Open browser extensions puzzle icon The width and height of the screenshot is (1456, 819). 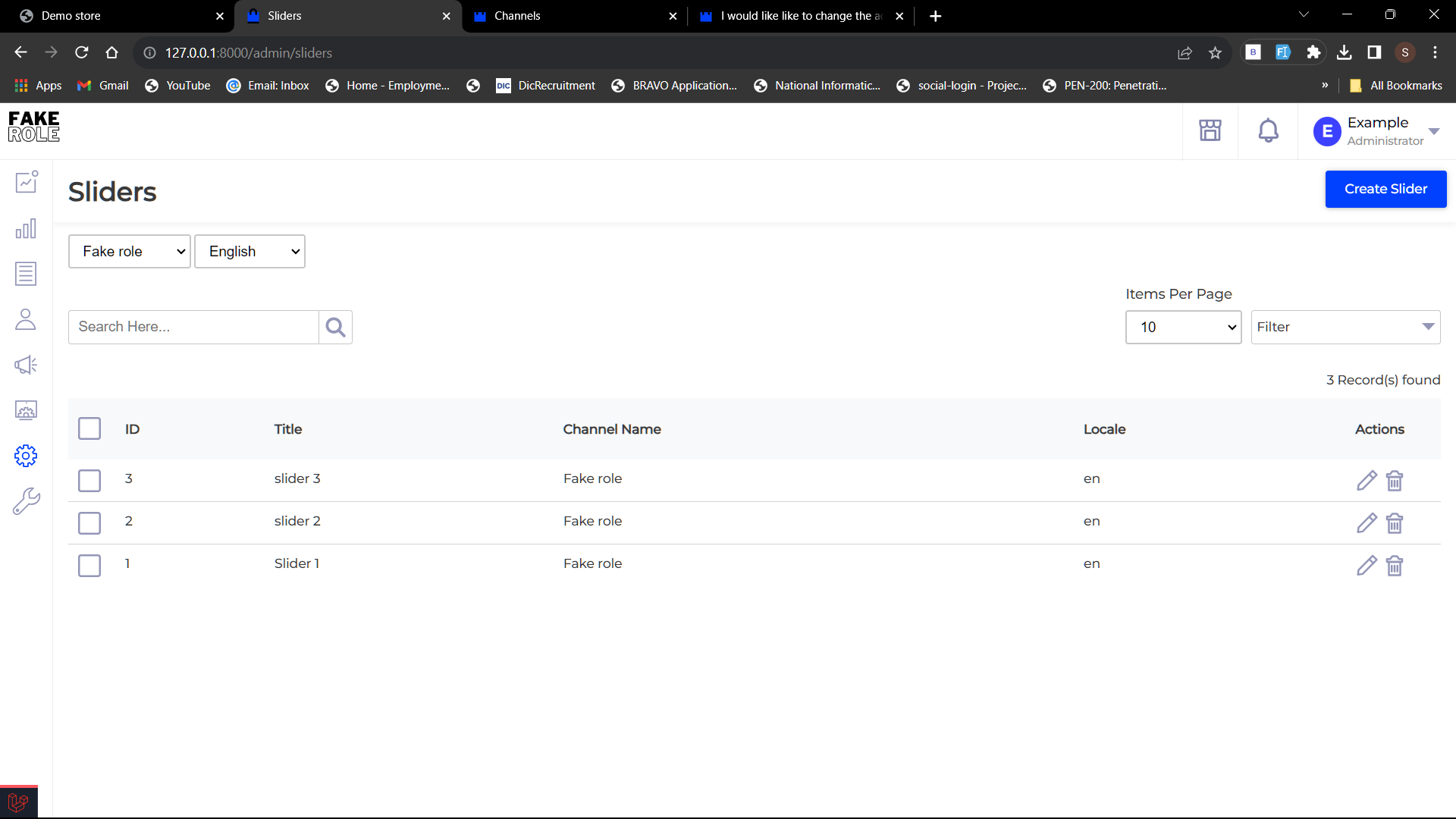1313,52
